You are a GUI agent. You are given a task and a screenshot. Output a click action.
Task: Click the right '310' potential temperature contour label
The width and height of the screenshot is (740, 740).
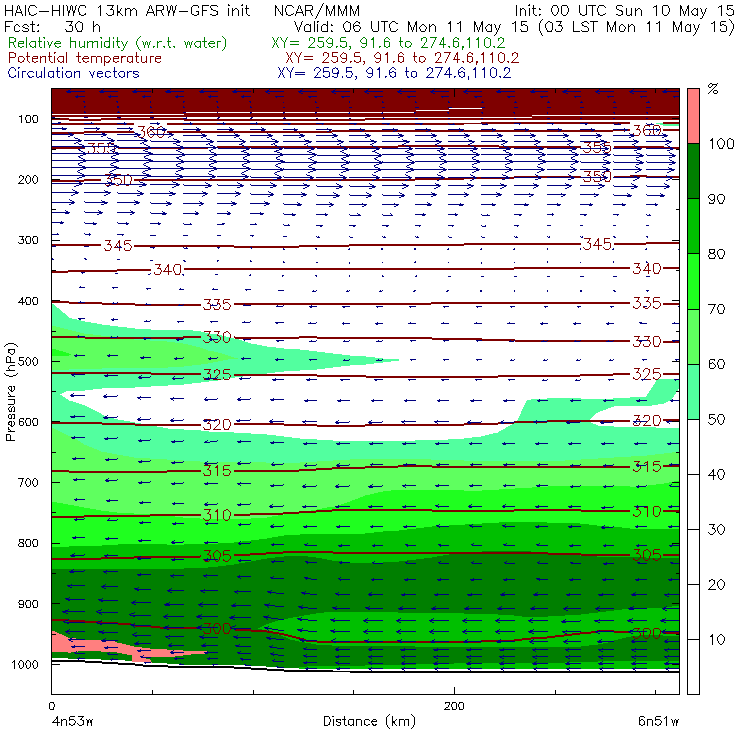(x=647, y=512)
